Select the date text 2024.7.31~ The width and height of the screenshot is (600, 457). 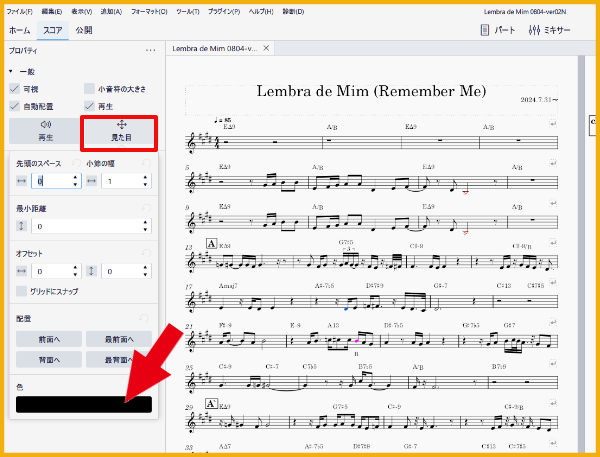[x=539, y=100]
